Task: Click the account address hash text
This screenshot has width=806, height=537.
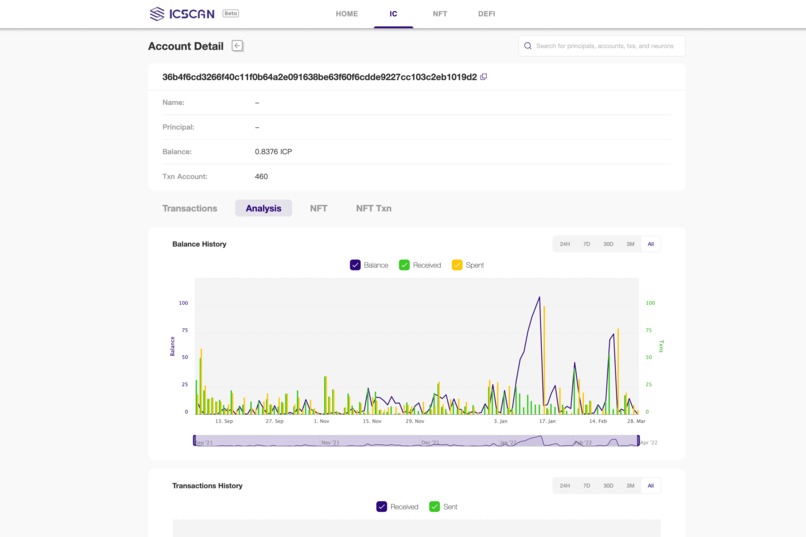Action: coord(320,77)
